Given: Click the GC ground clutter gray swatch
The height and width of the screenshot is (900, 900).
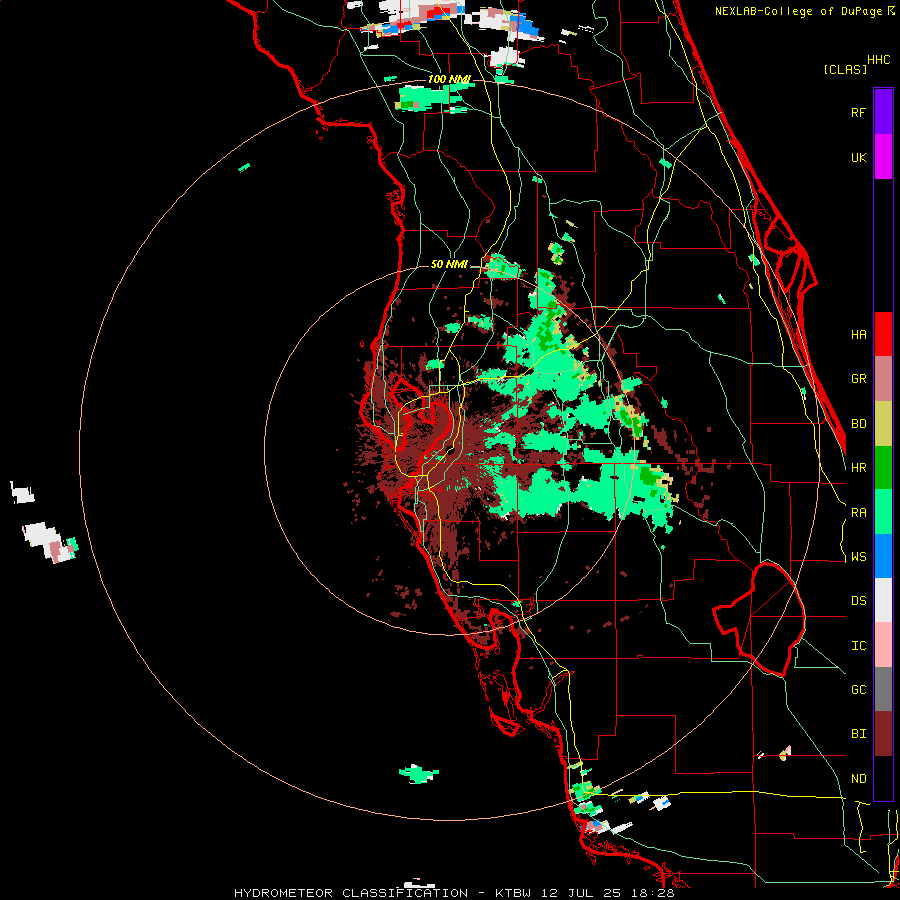Looking at the screenshot, I should 883,689.
